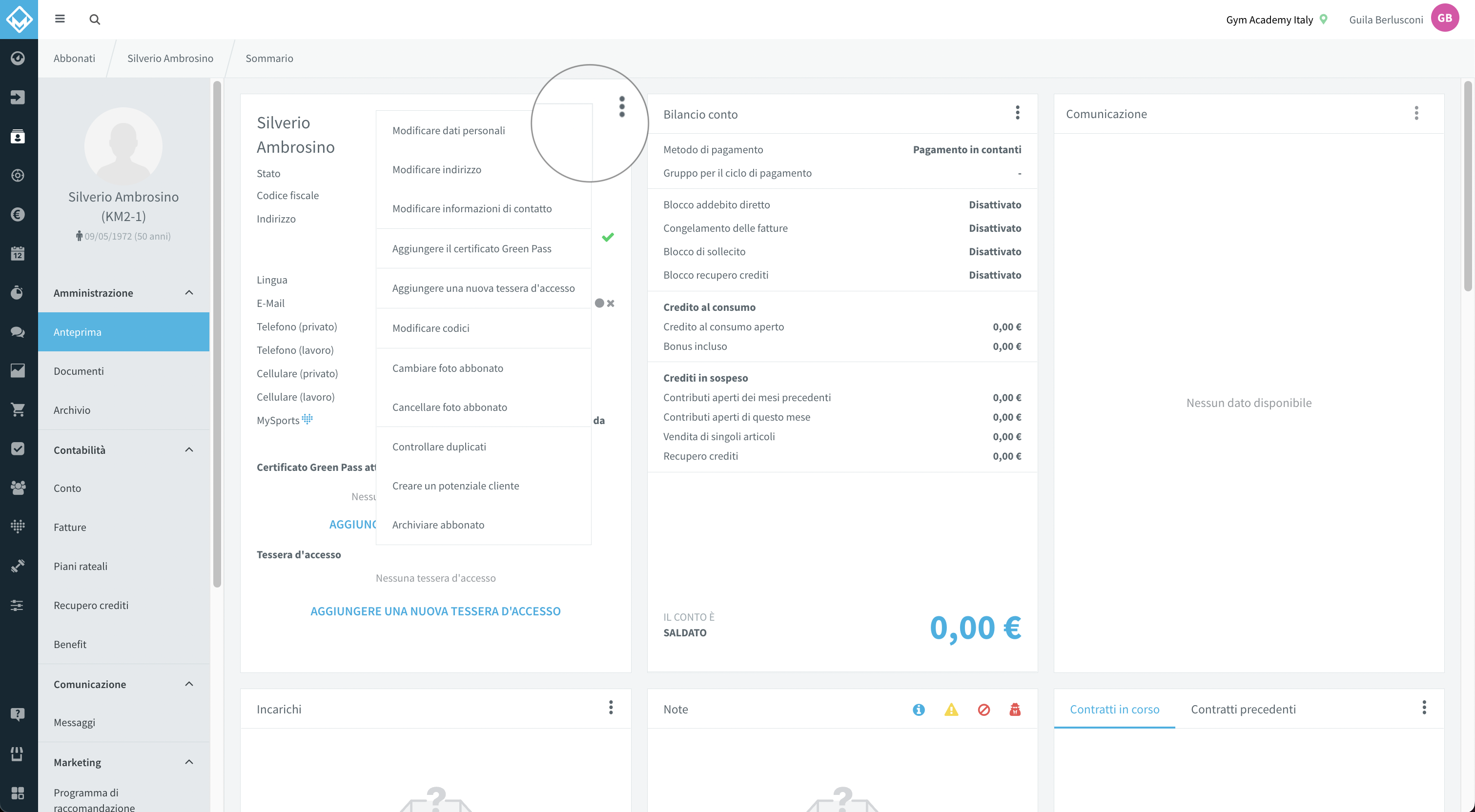The height and width of the screenshot is (812, 1475).
Task: Click the search magnifier icon
Action: (95, 20)
